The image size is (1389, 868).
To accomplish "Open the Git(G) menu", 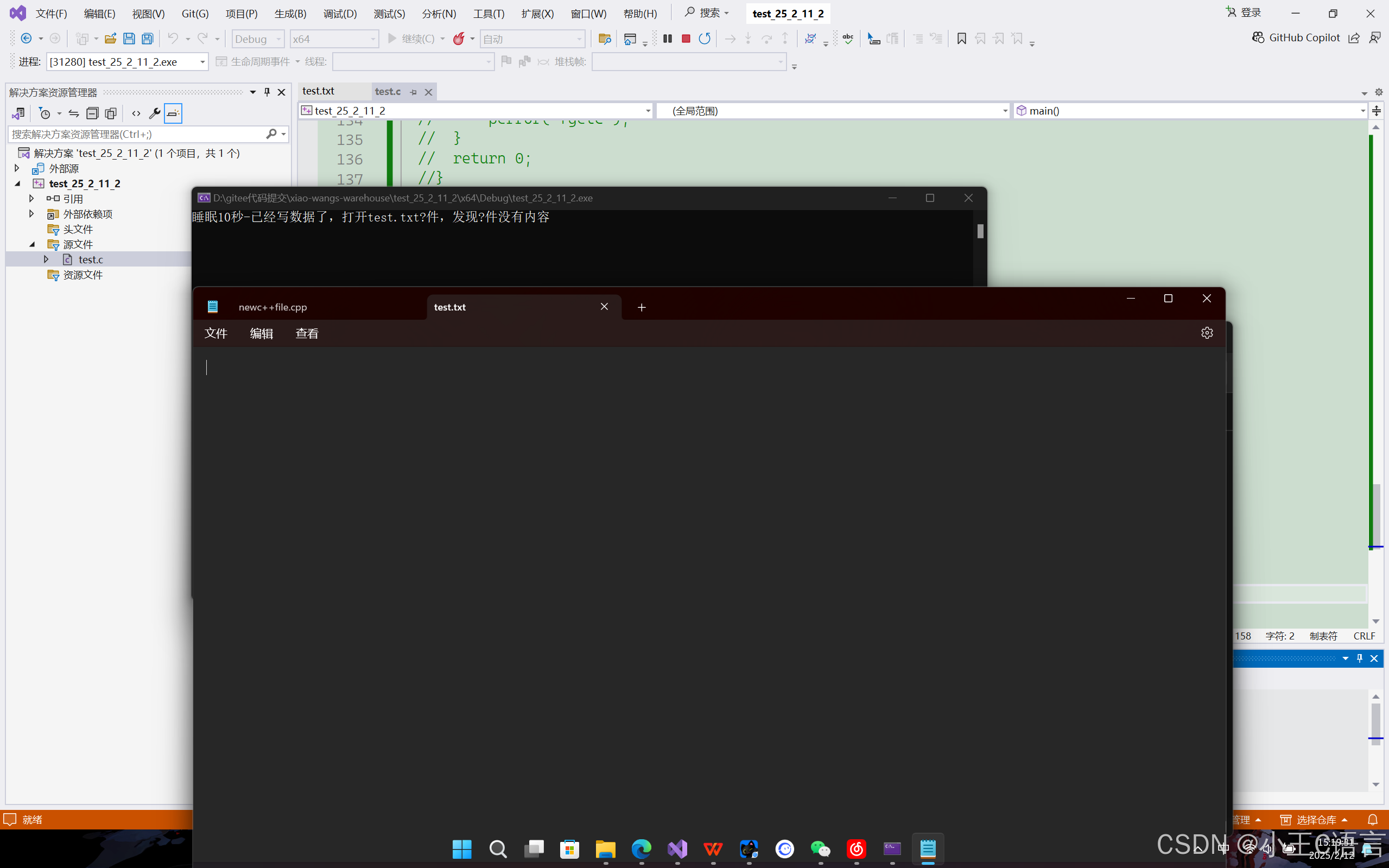I will [x=194, y=13].
